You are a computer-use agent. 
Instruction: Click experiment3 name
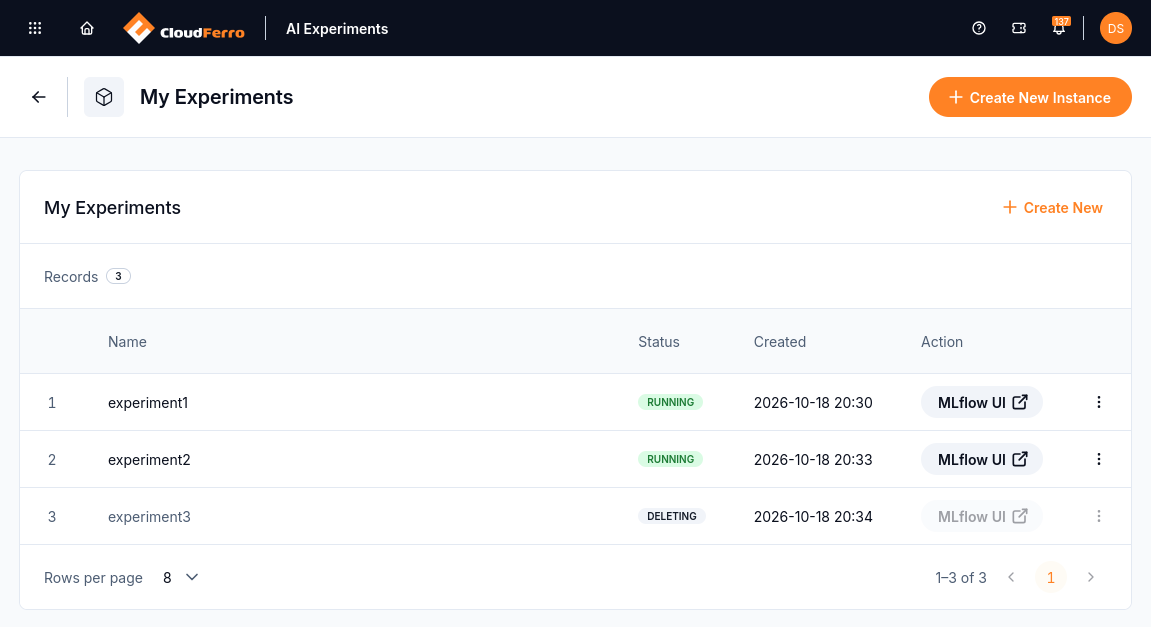(x=149, y=518)
